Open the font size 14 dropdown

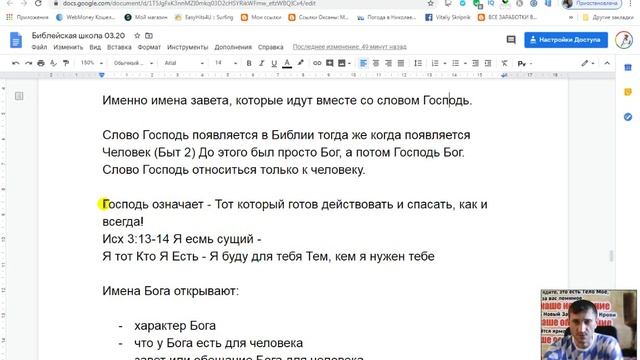[226, 63]
